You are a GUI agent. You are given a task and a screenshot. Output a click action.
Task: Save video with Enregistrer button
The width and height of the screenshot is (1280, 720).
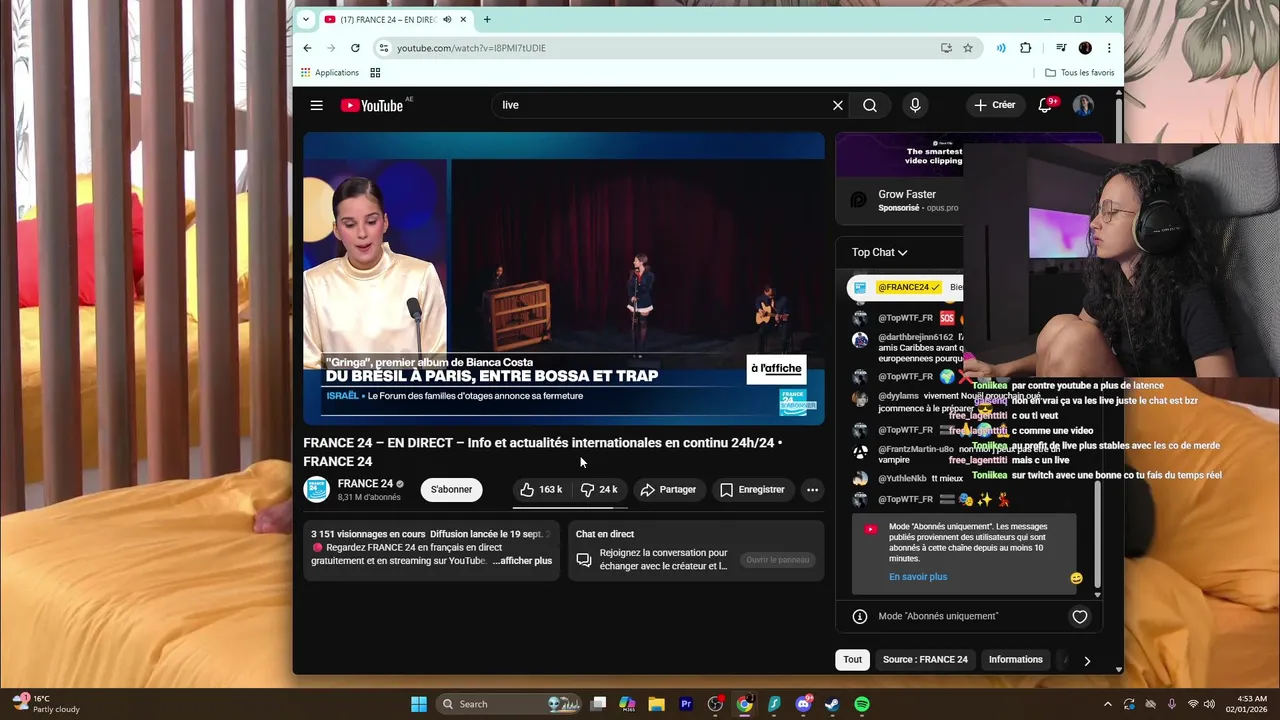click(752, 489)
